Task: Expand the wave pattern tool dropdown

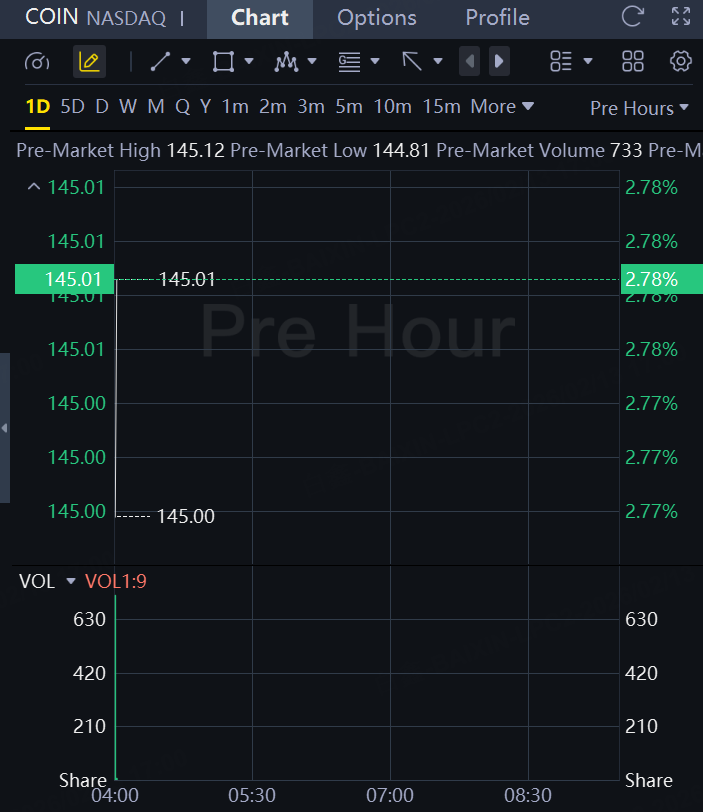Action: (312, 61)
